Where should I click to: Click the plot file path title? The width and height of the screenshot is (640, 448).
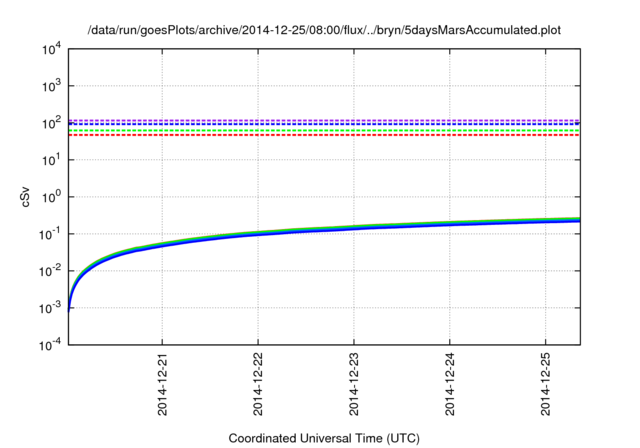324,30
